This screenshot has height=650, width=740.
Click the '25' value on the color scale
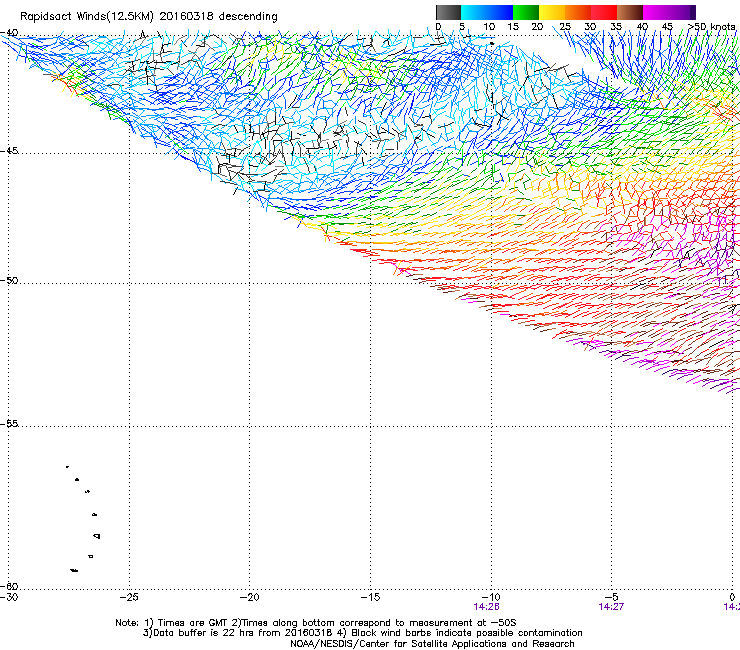click(564, 26)
